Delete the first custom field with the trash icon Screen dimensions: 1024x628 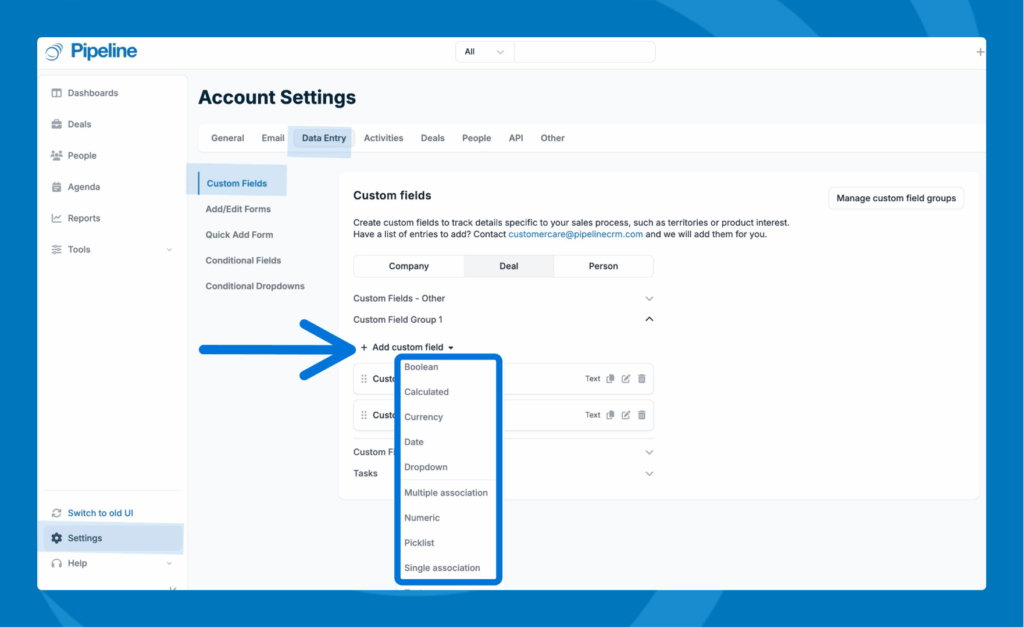[640, 378]
